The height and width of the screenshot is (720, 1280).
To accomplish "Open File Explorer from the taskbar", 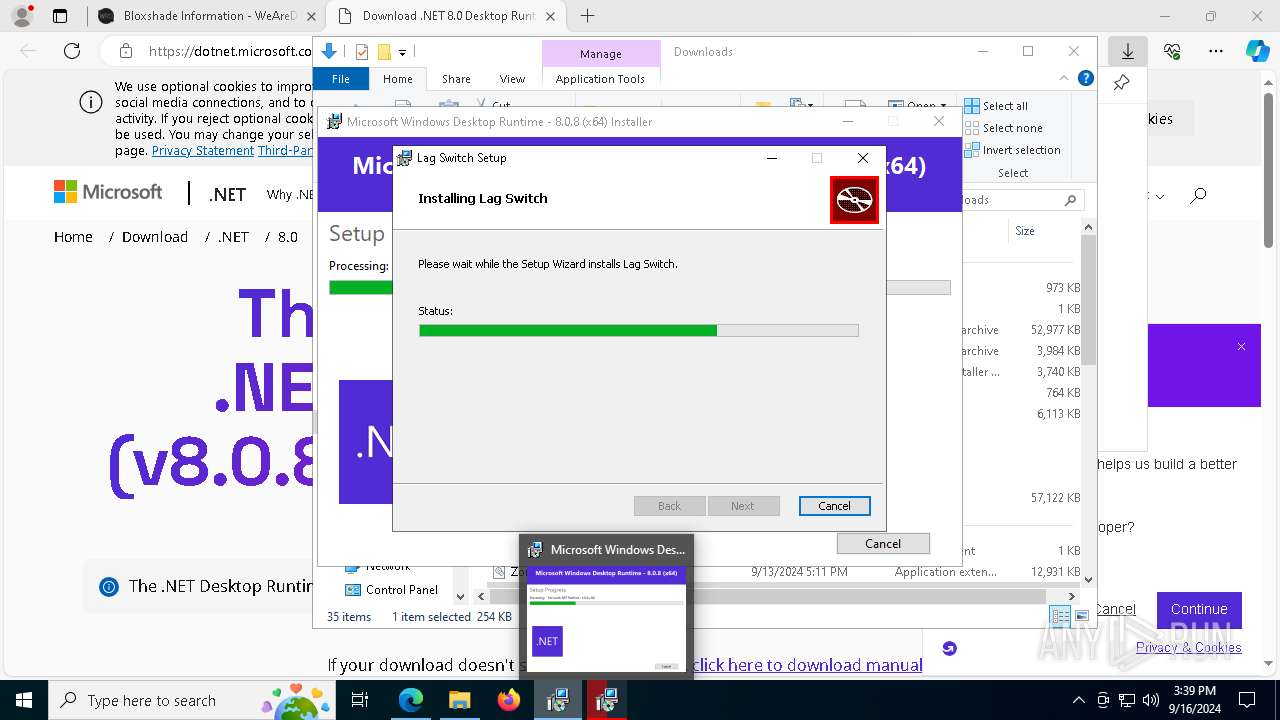I will [459, 700].
